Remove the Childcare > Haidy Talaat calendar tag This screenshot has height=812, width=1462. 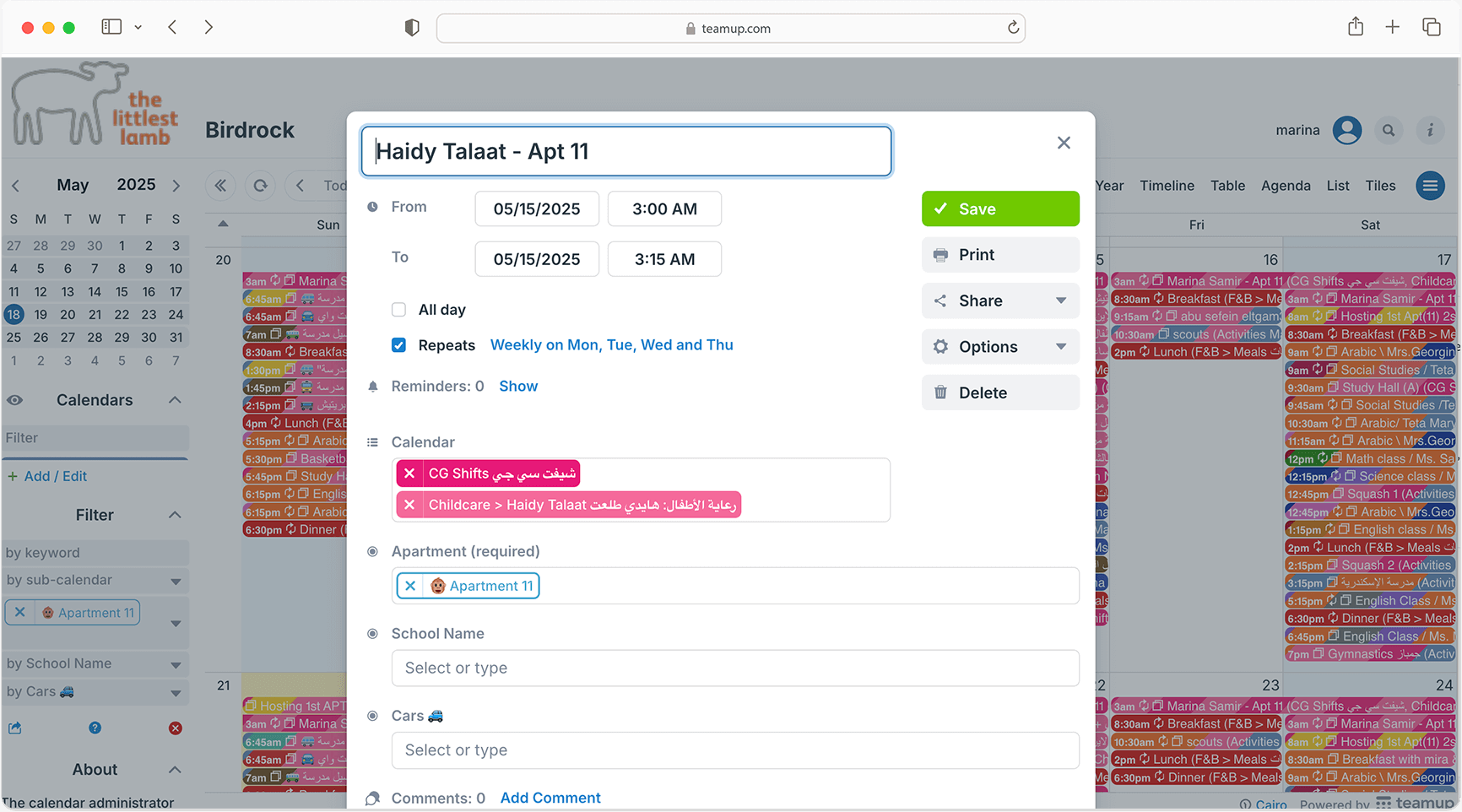409,505
